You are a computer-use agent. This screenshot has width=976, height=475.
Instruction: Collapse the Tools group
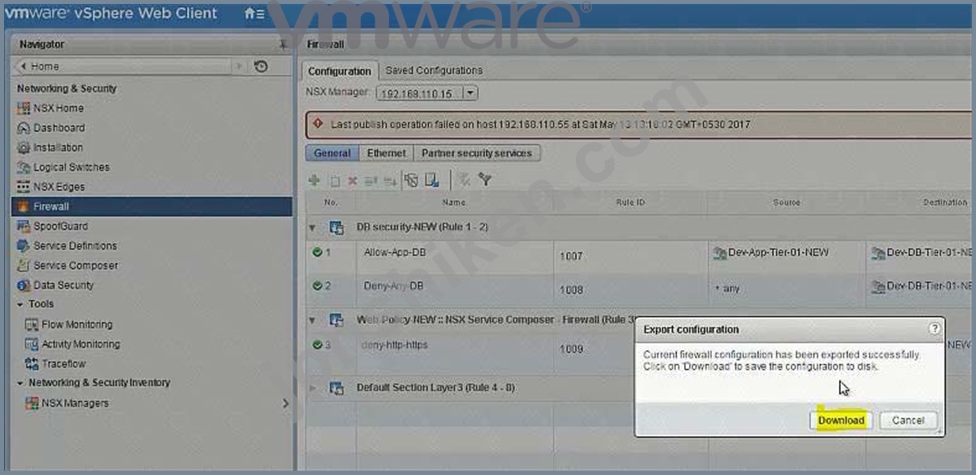tap(20, 304)
